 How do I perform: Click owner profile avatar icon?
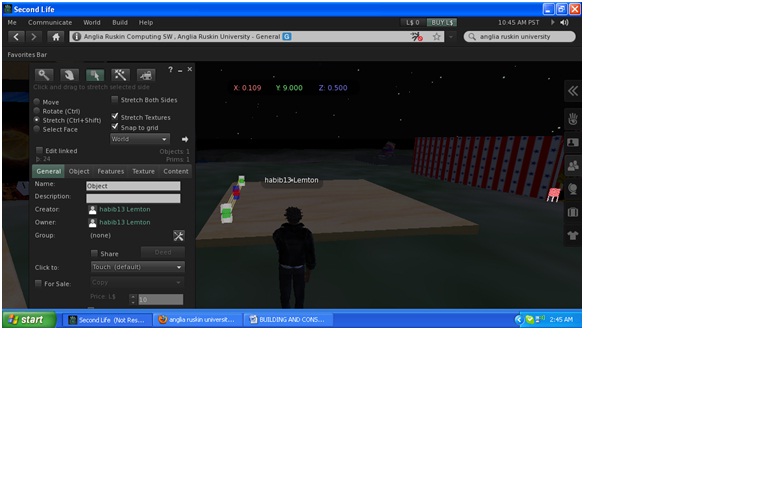(93, 223)
